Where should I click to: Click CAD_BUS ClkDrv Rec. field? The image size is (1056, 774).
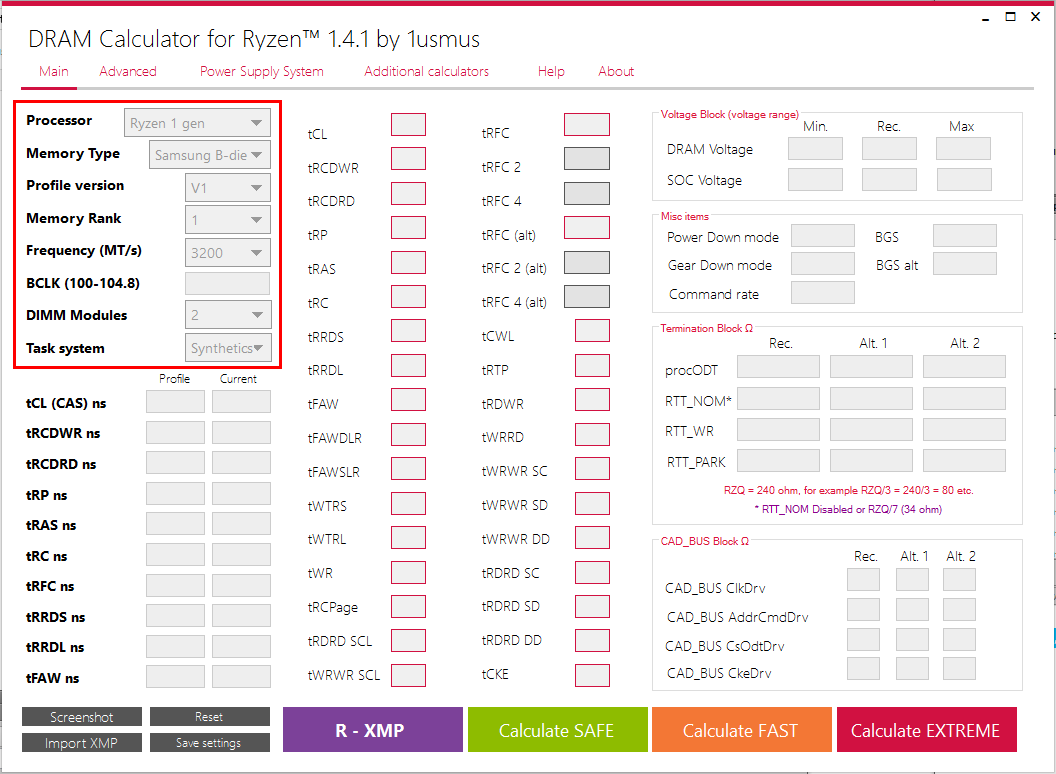click(863, 579)
